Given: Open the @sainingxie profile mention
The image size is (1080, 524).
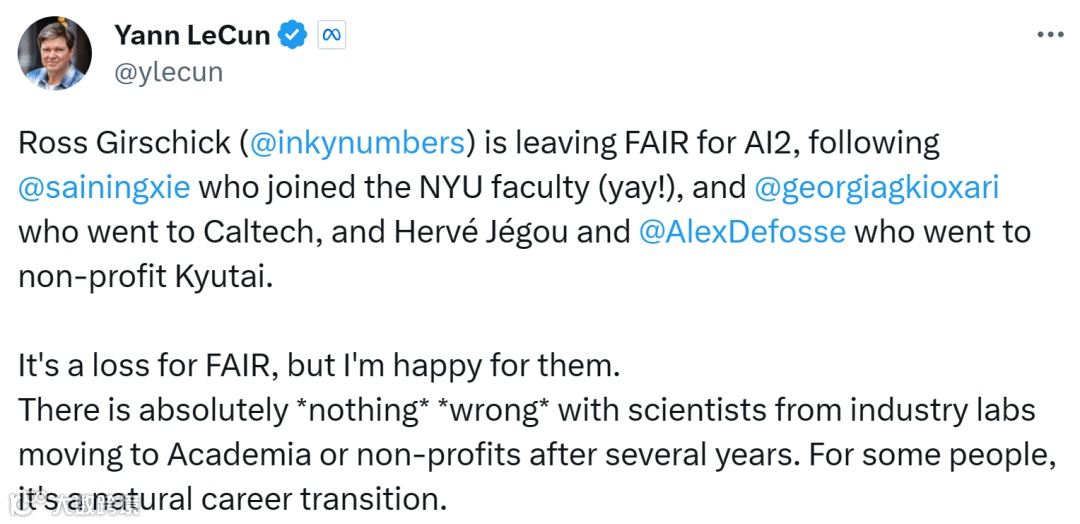Looking at the screenshot, I should pyautogui.click(x=104, y=187).
